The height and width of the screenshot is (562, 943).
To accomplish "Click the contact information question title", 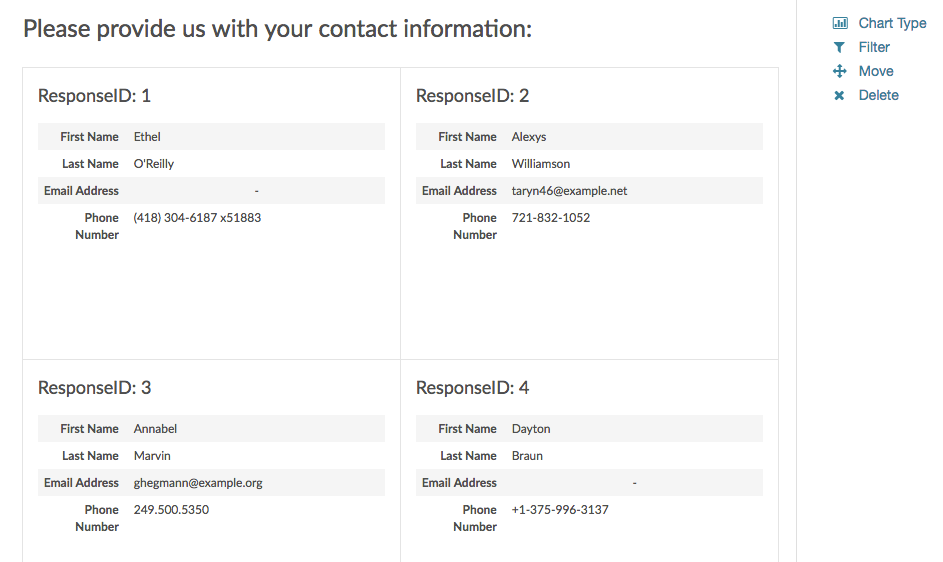I will [x=277, y=29].
